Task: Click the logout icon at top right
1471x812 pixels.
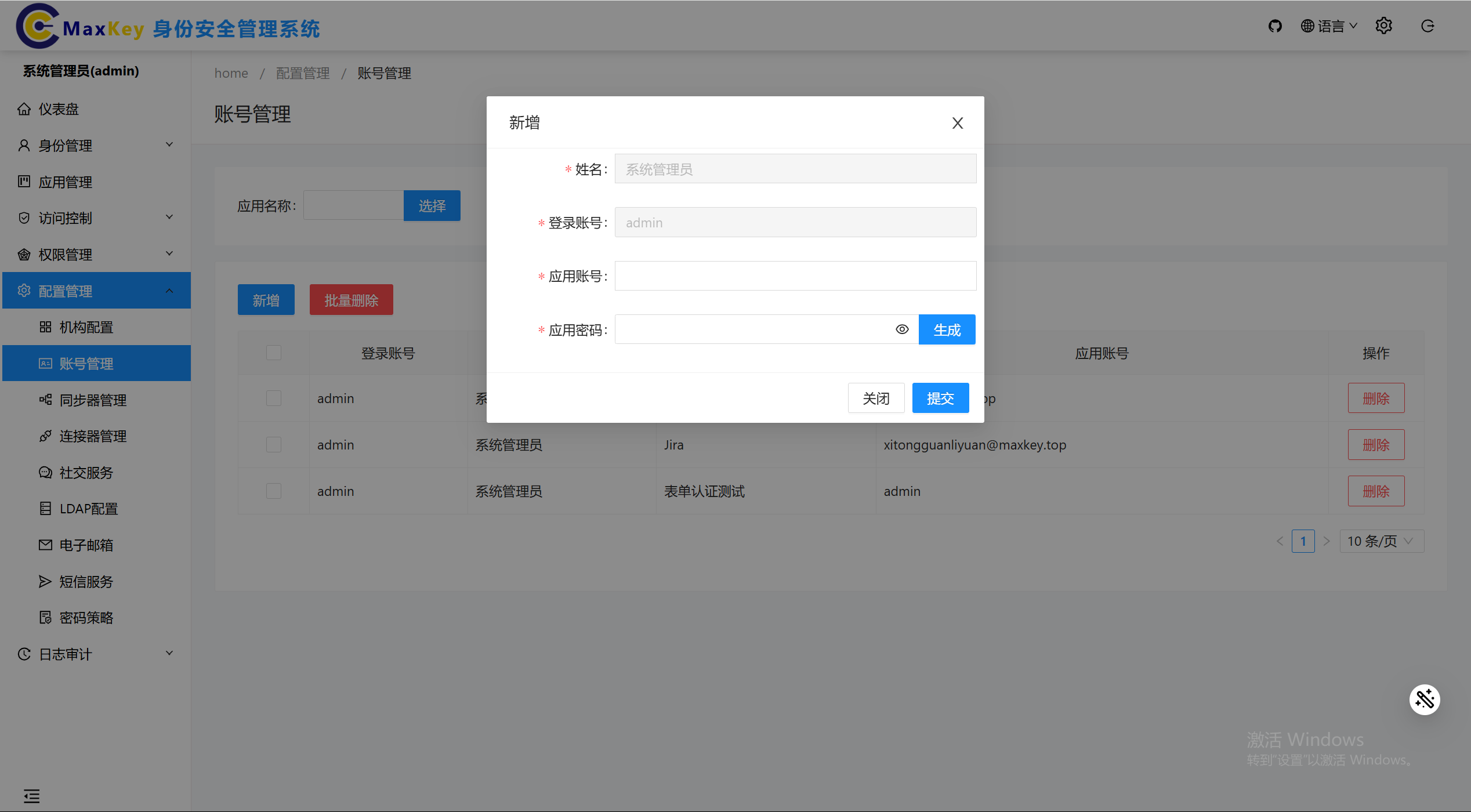Action: coord(1427,26)
